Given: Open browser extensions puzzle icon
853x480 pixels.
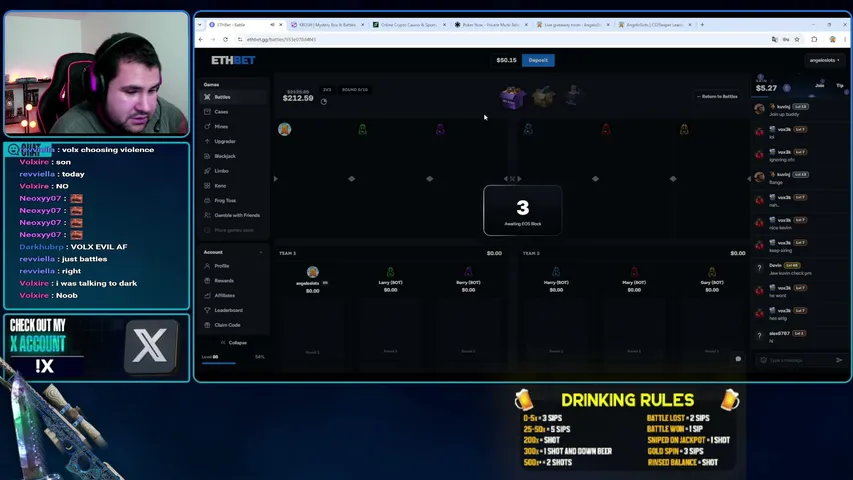Looking at the screenshot, I should coord(814,40).
